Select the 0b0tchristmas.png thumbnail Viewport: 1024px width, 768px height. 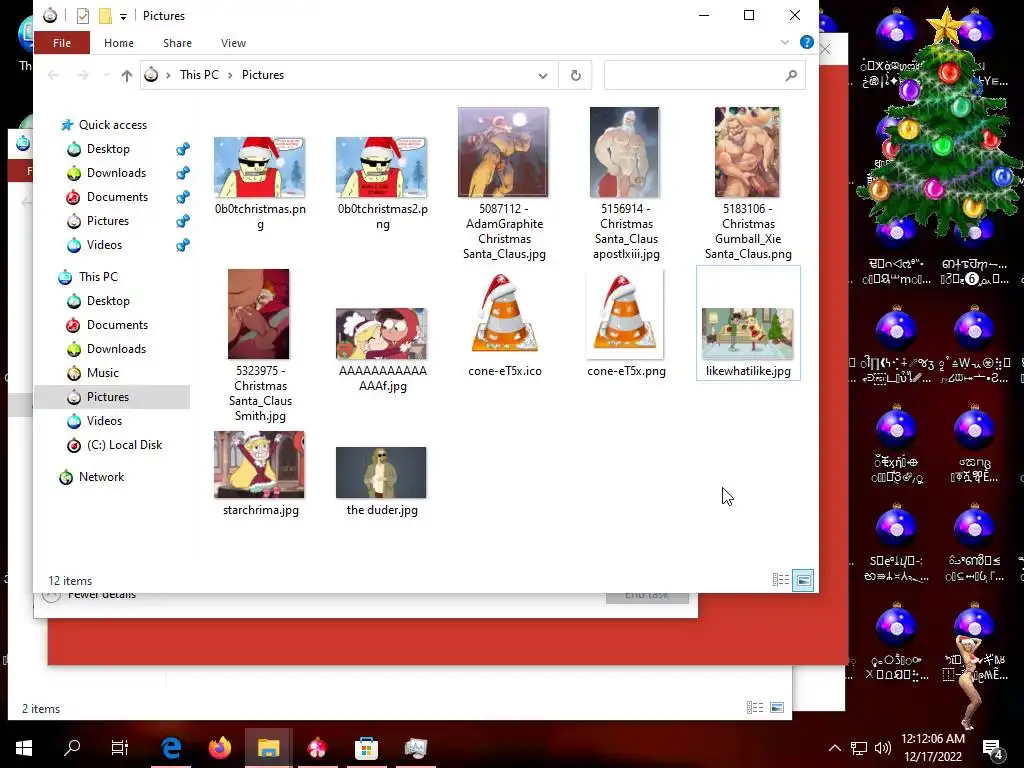(x=260, y=167)
